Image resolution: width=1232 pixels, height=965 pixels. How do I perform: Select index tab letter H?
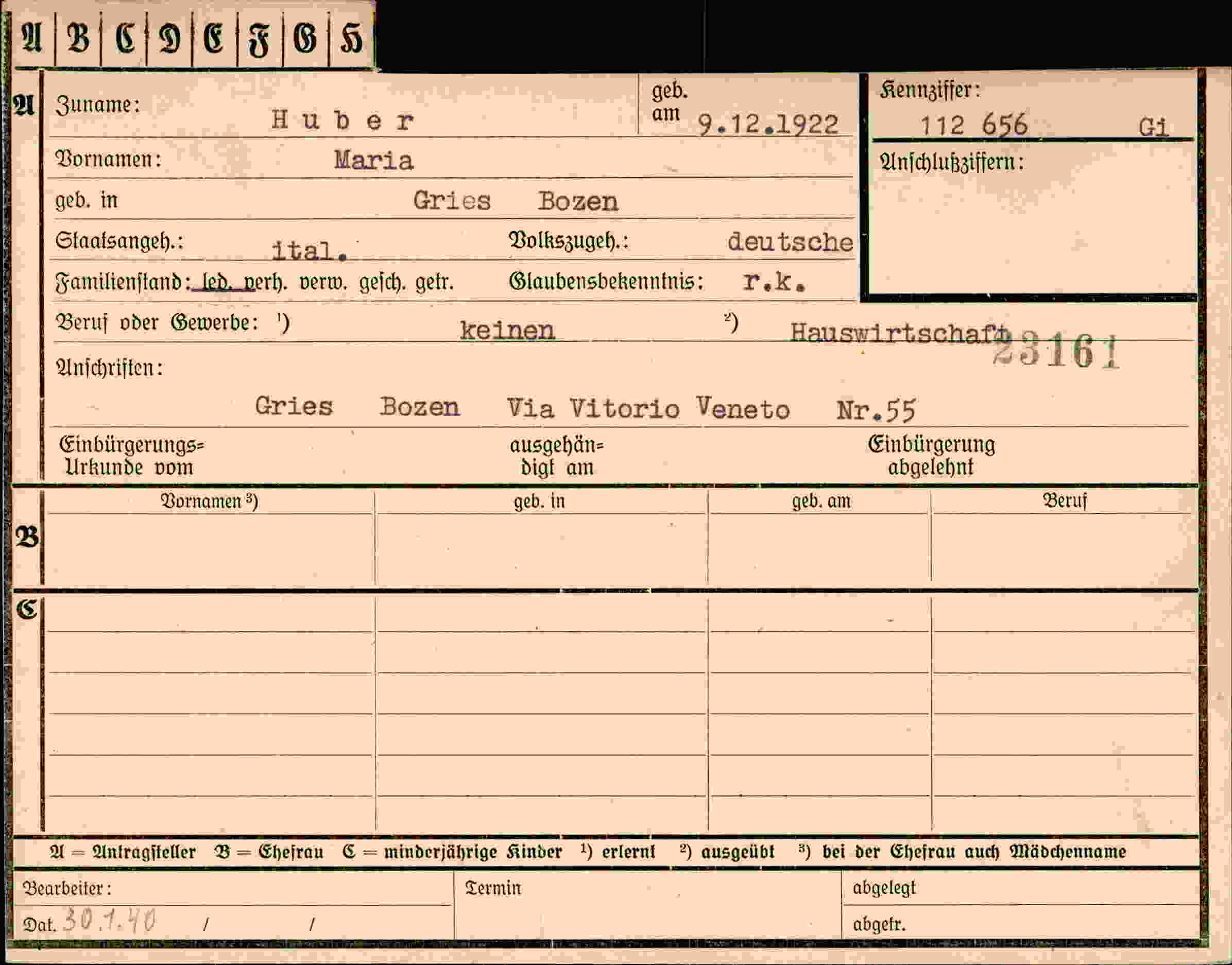[x=351, y=39]
